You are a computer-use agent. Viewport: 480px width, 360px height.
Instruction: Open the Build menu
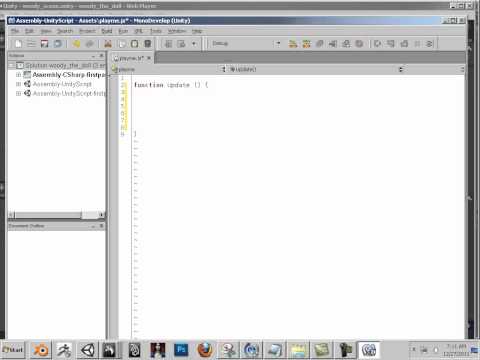107,31
